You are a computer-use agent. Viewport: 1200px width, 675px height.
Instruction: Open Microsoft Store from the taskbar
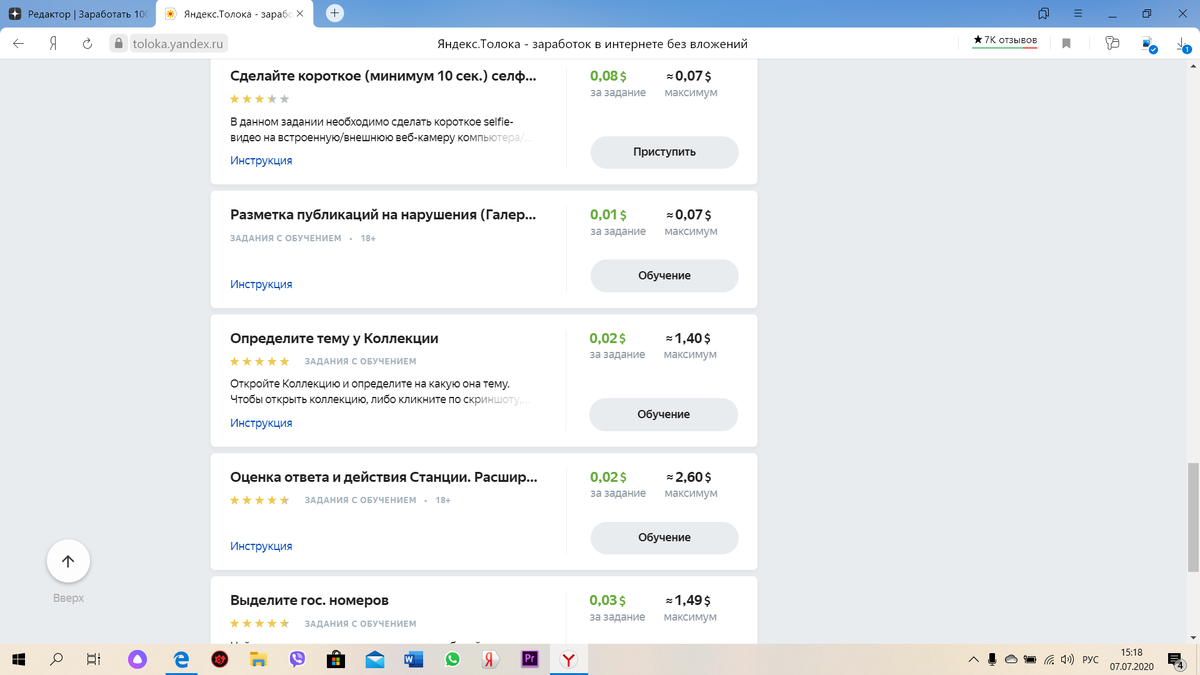click(336, 659)
